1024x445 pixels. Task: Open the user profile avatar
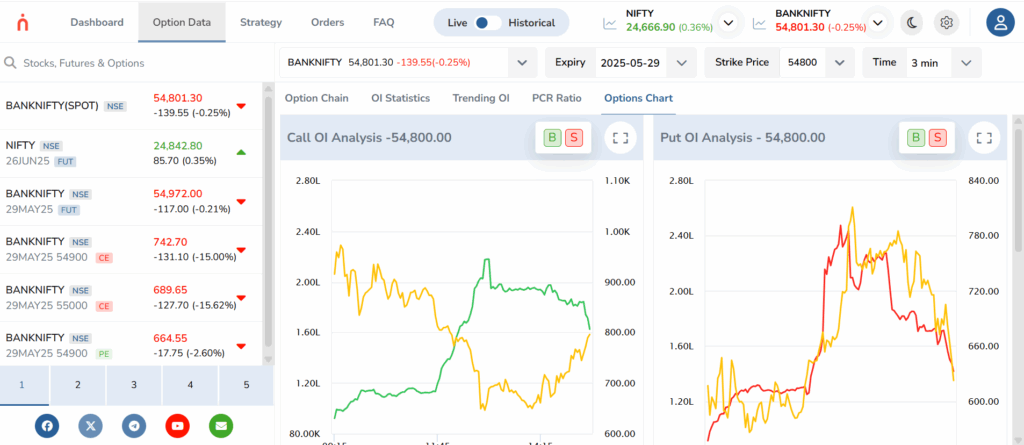pyautogui.click(x=999, y=23)
